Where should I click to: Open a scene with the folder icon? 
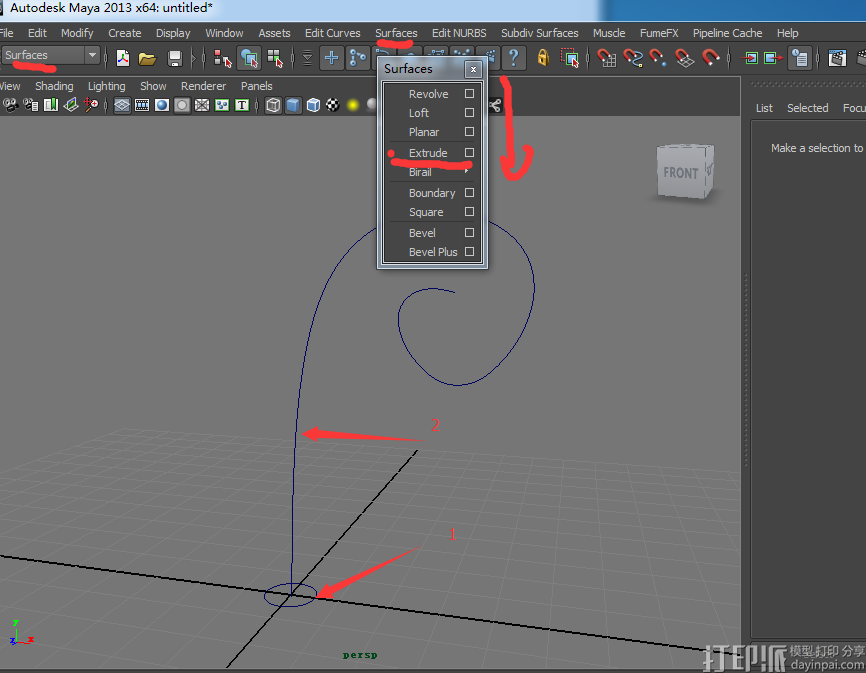[x=147, y=58]
